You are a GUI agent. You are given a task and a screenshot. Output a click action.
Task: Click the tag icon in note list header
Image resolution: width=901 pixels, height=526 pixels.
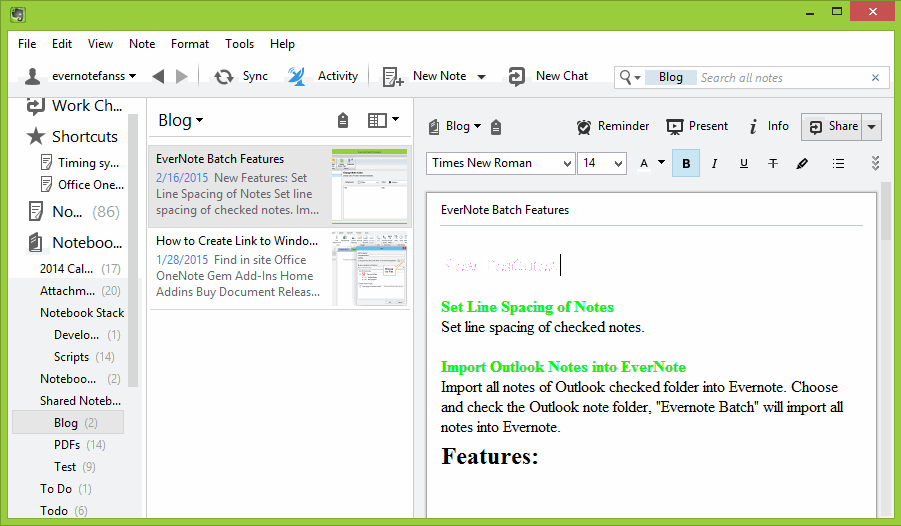click(343, 120)
